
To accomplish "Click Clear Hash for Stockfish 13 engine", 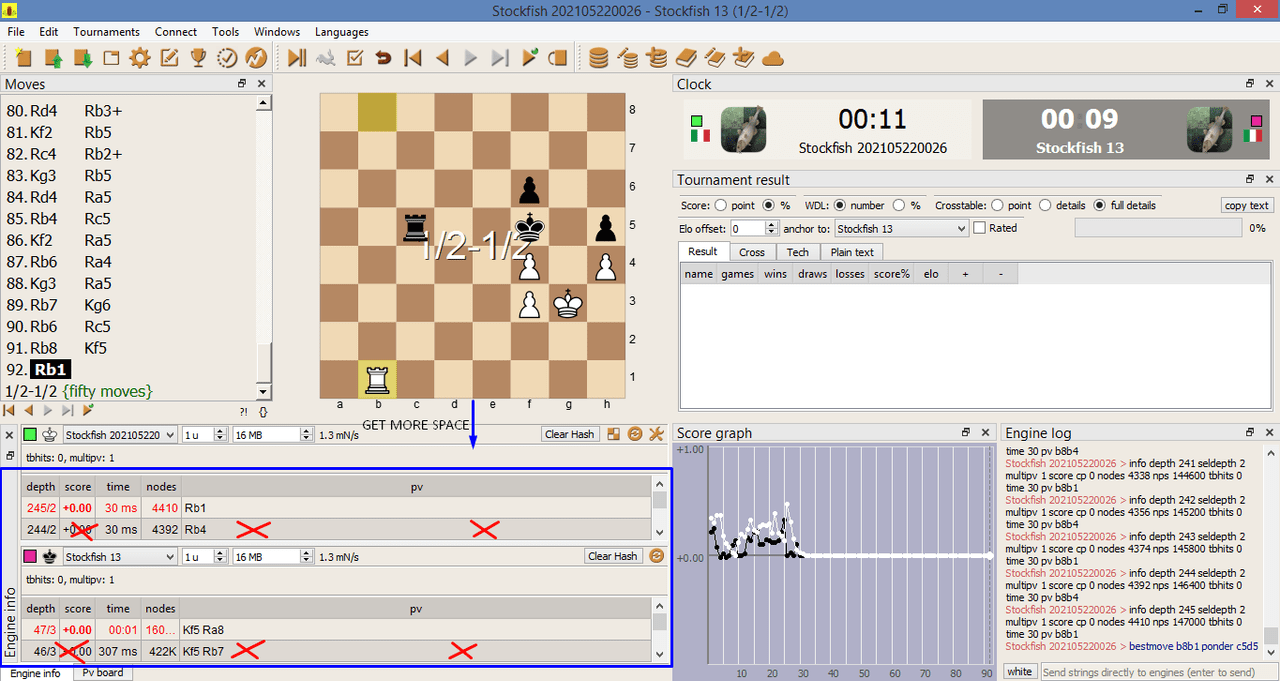I will (613, 556).
